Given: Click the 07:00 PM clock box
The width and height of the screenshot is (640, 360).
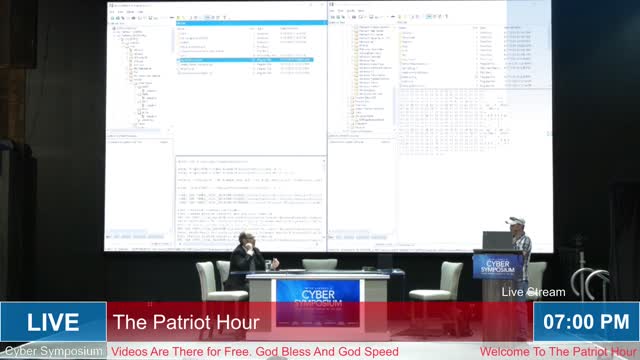Looking at the screenshot, I should [587, 322].
